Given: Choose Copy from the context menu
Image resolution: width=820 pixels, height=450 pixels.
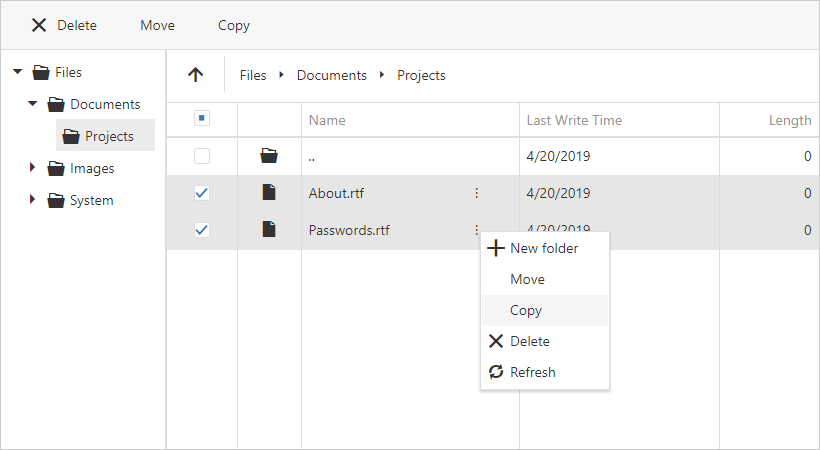Looking at the screenshot, I should tap(526, 310).
